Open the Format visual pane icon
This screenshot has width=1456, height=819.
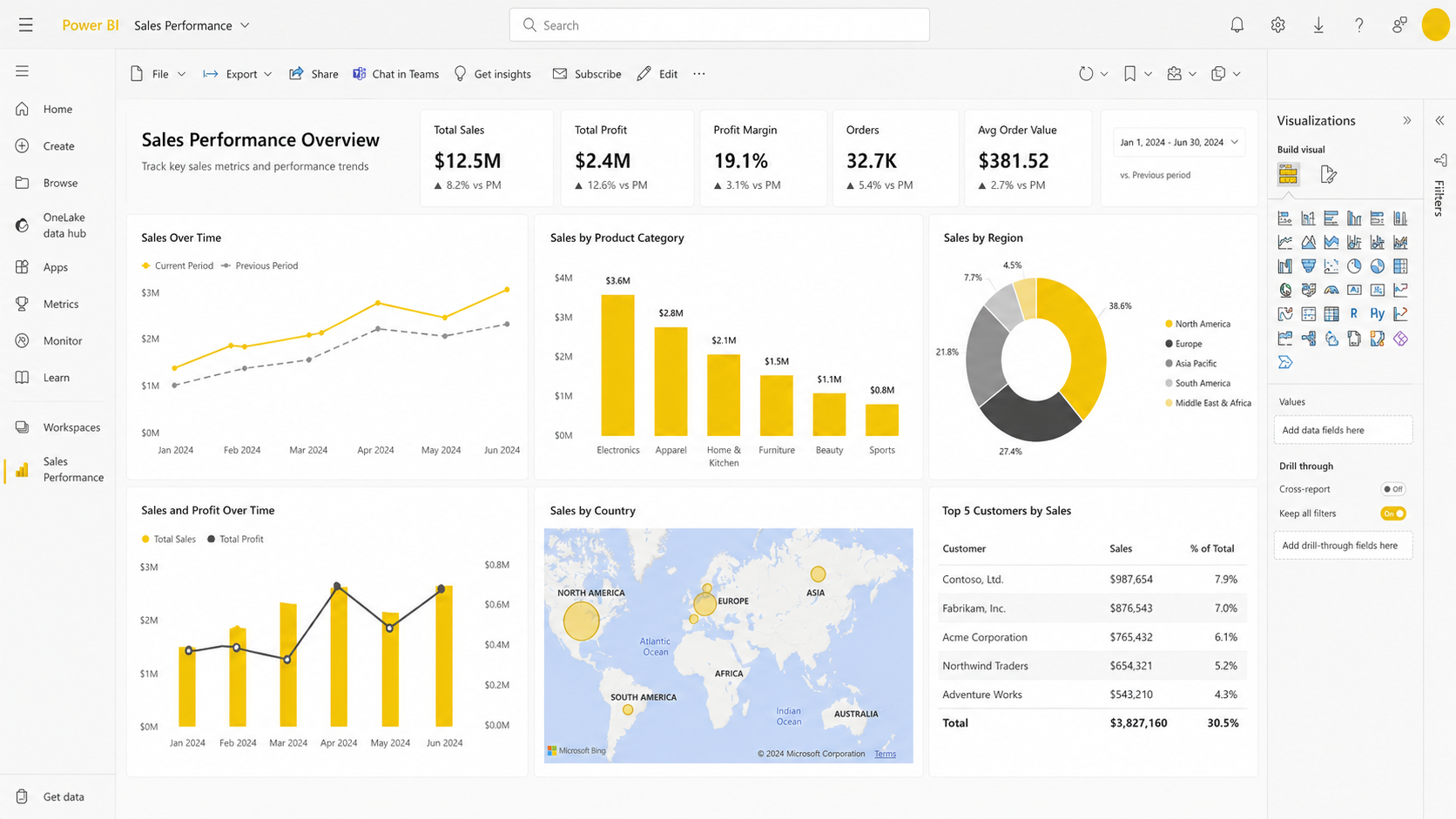point(1328,175)
